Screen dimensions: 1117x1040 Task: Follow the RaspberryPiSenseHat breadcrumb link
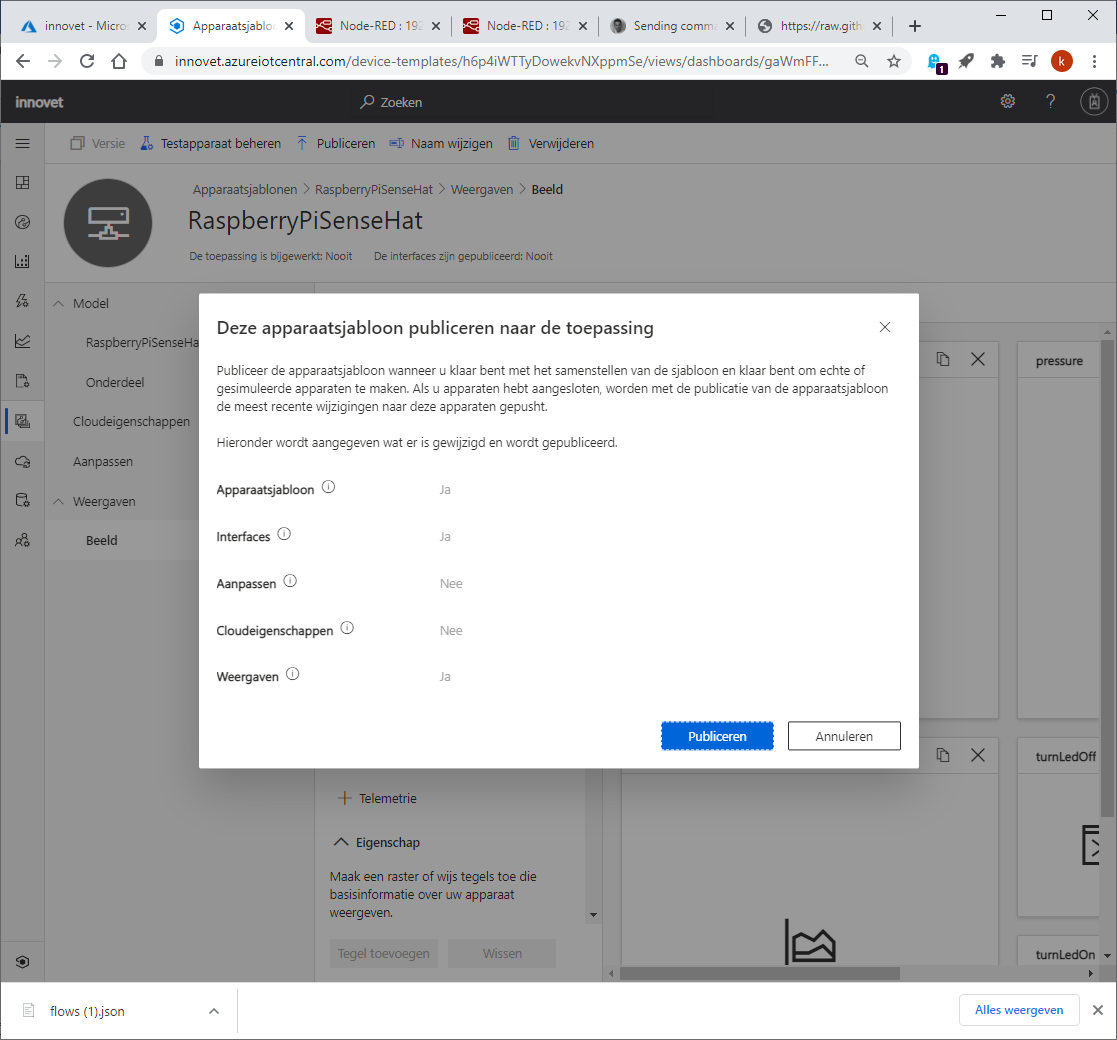(374, 189)
